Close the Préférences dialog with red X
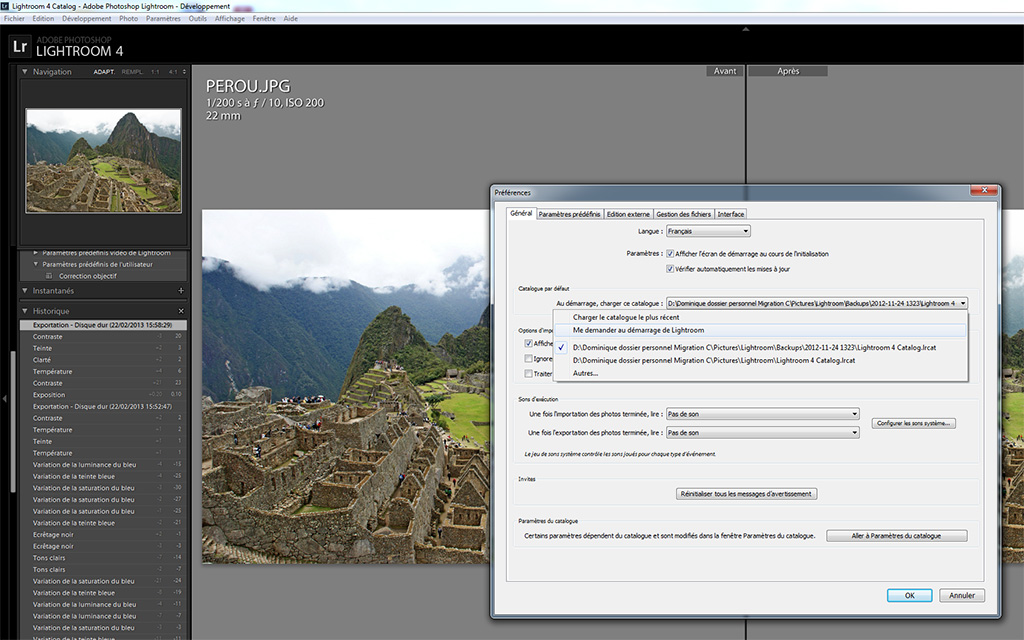The height and width of the screenshot is (640, 1024). coord(984,190)
